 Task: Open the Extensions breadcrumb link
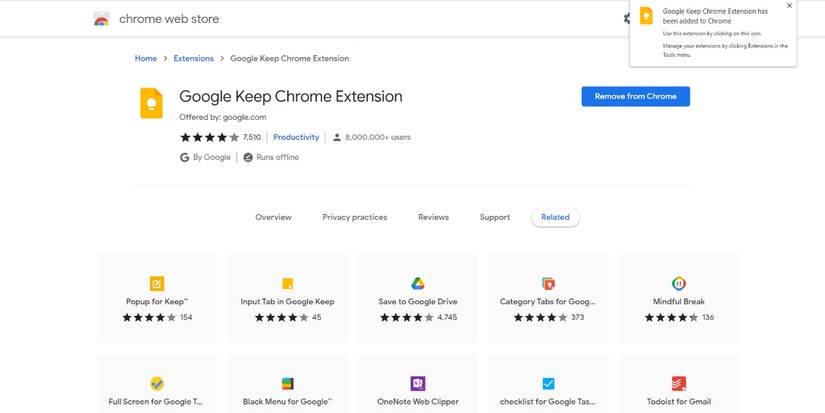[193, 58]
